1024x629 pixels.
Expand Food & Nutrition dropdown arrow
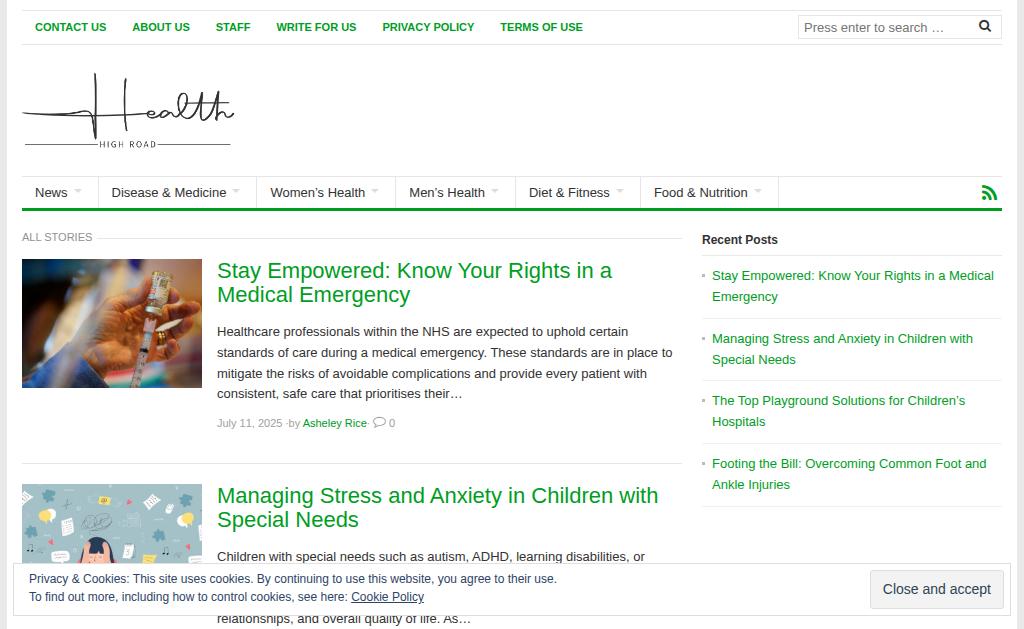(x=758, y=191)
